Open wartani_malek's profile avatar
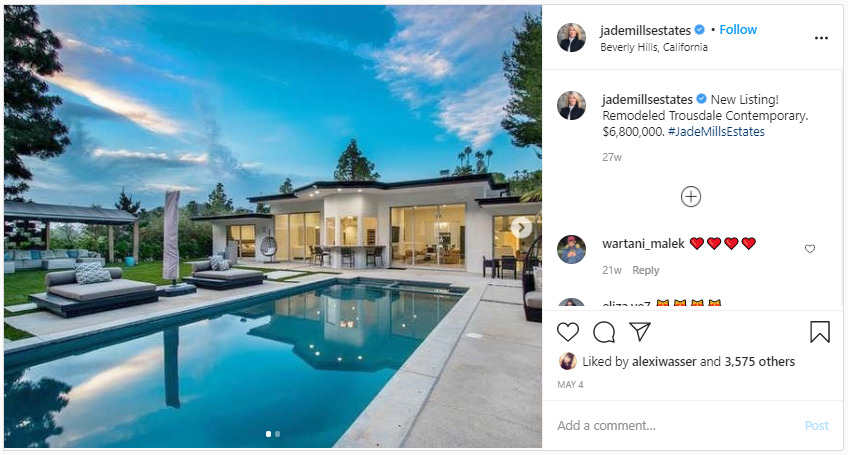This screenshot has height=455, width=848. click(x=571, y=249)
